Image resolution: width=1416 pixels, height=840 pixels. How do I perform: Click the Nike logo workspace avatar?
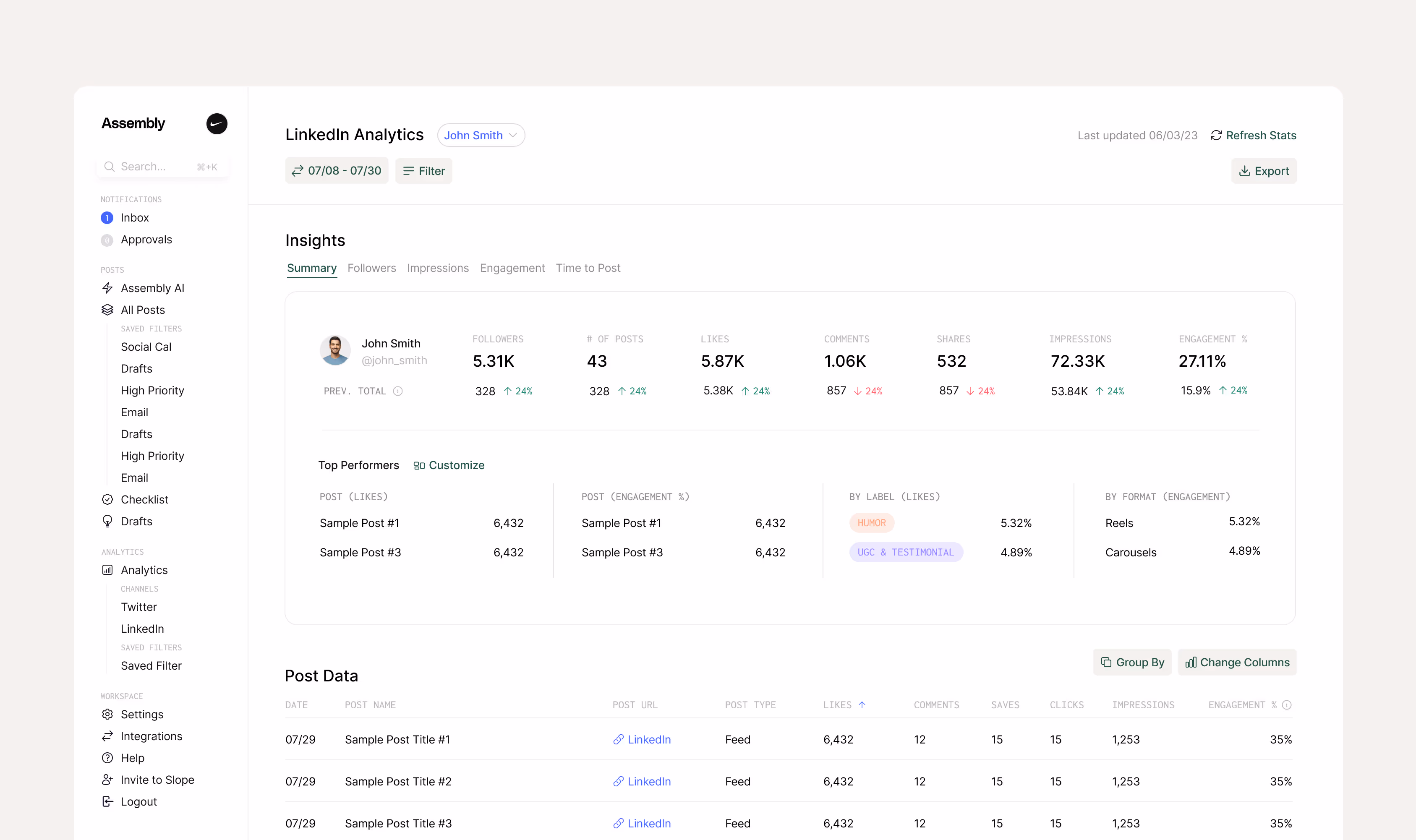216,123
